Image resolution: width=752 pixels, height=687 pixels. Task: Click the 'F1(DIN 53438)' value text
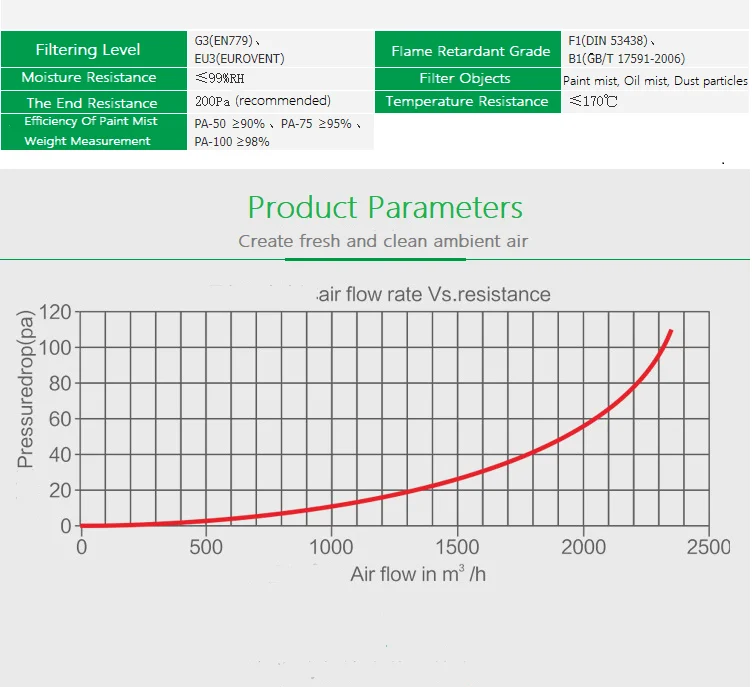tap(608, 41)
